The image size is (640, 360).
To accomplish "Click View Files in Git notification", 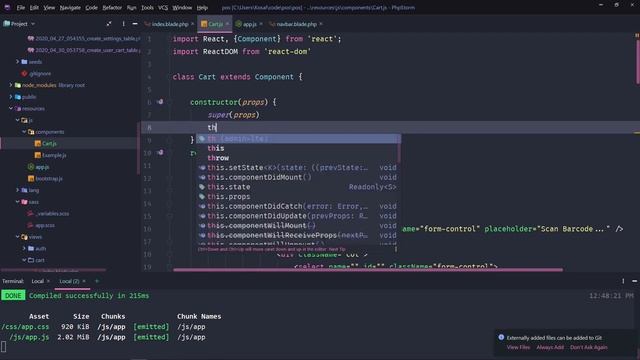I will click(518, 347).
